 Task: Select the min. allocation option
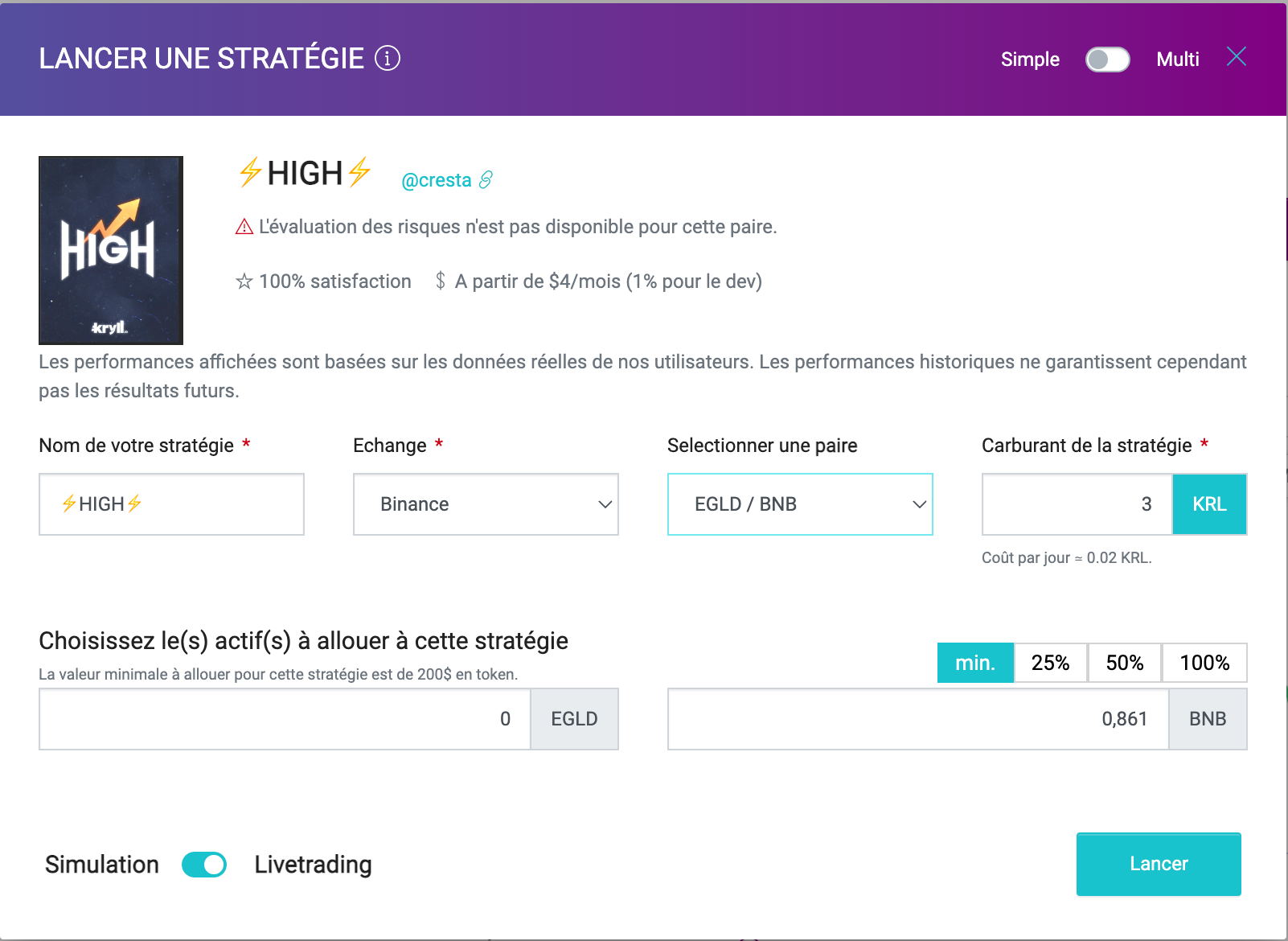(975, 663)
